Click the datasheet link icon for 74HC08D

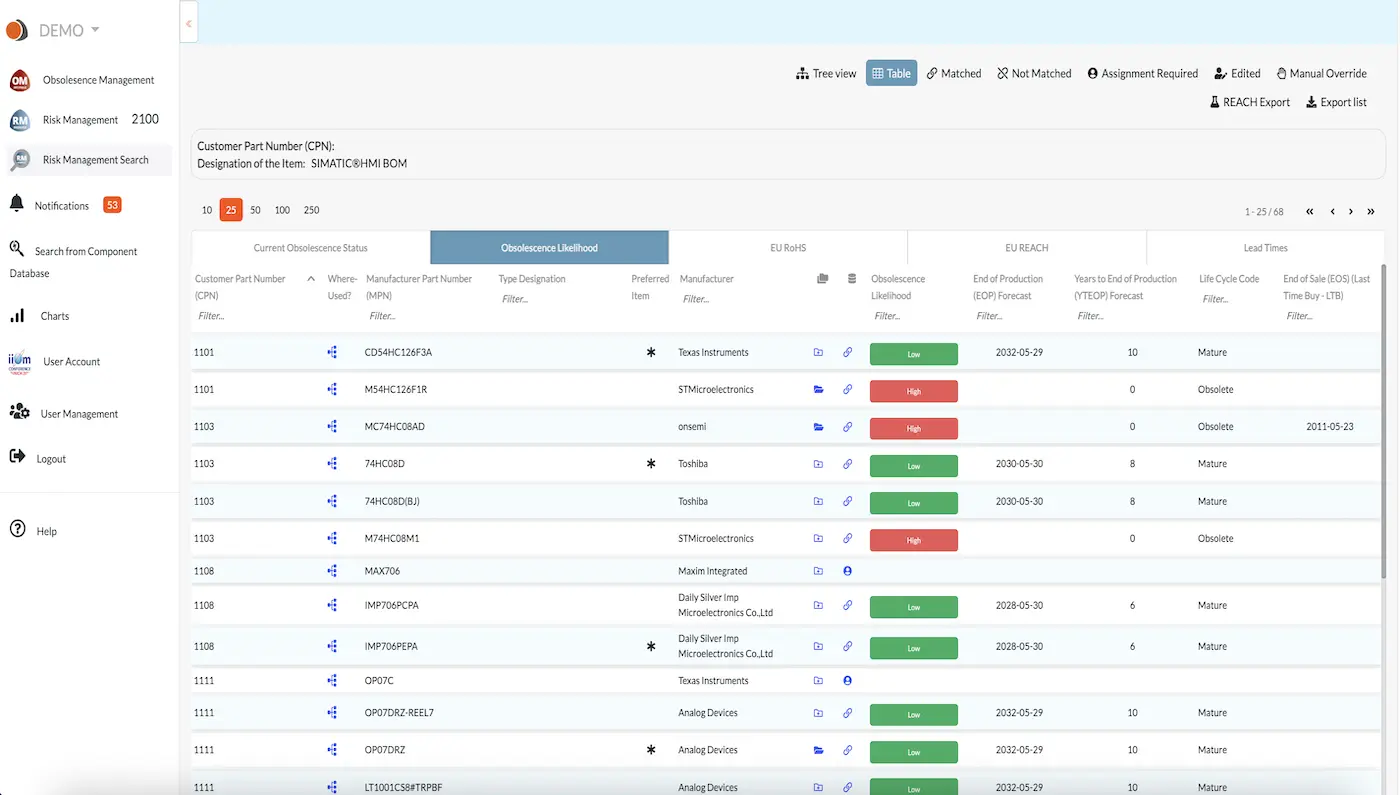point(847,464)
